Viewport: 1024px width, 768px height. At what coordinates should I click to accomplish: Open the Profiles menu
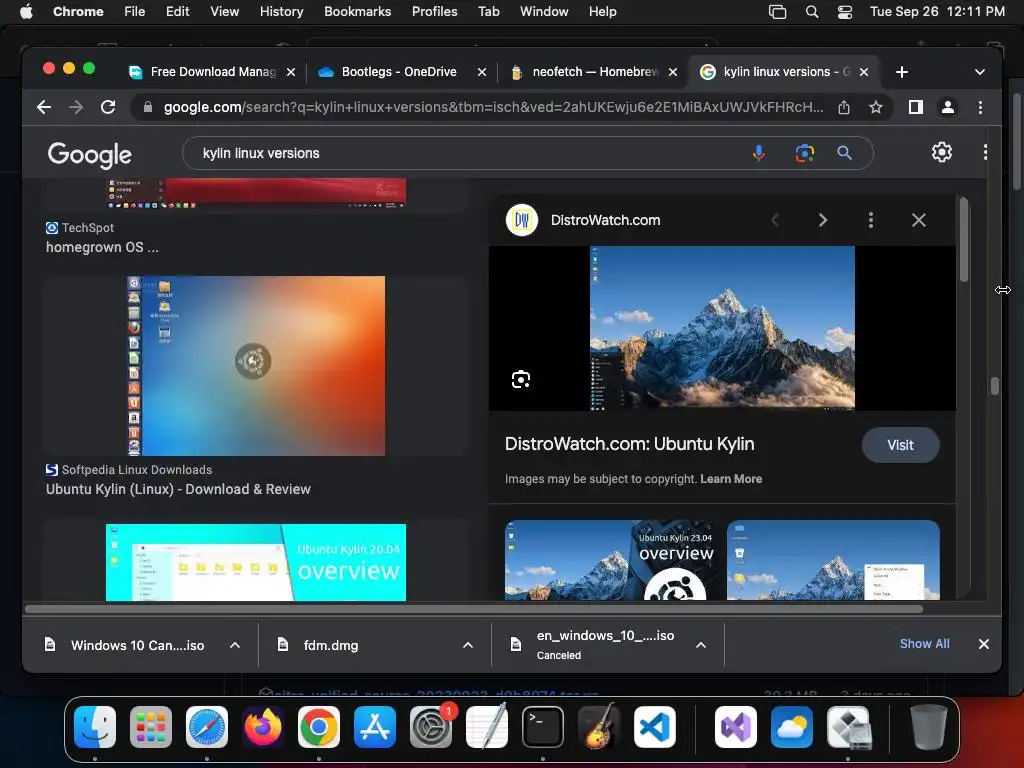tap(434, 11)
